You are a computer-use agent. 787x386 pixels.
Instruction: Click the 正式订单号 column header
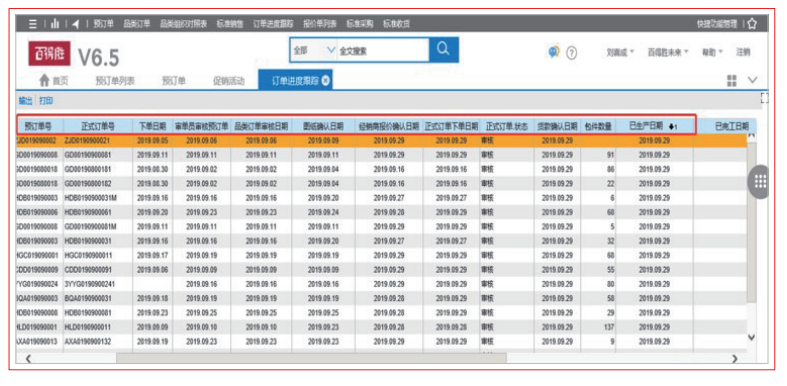pos(98,126)
